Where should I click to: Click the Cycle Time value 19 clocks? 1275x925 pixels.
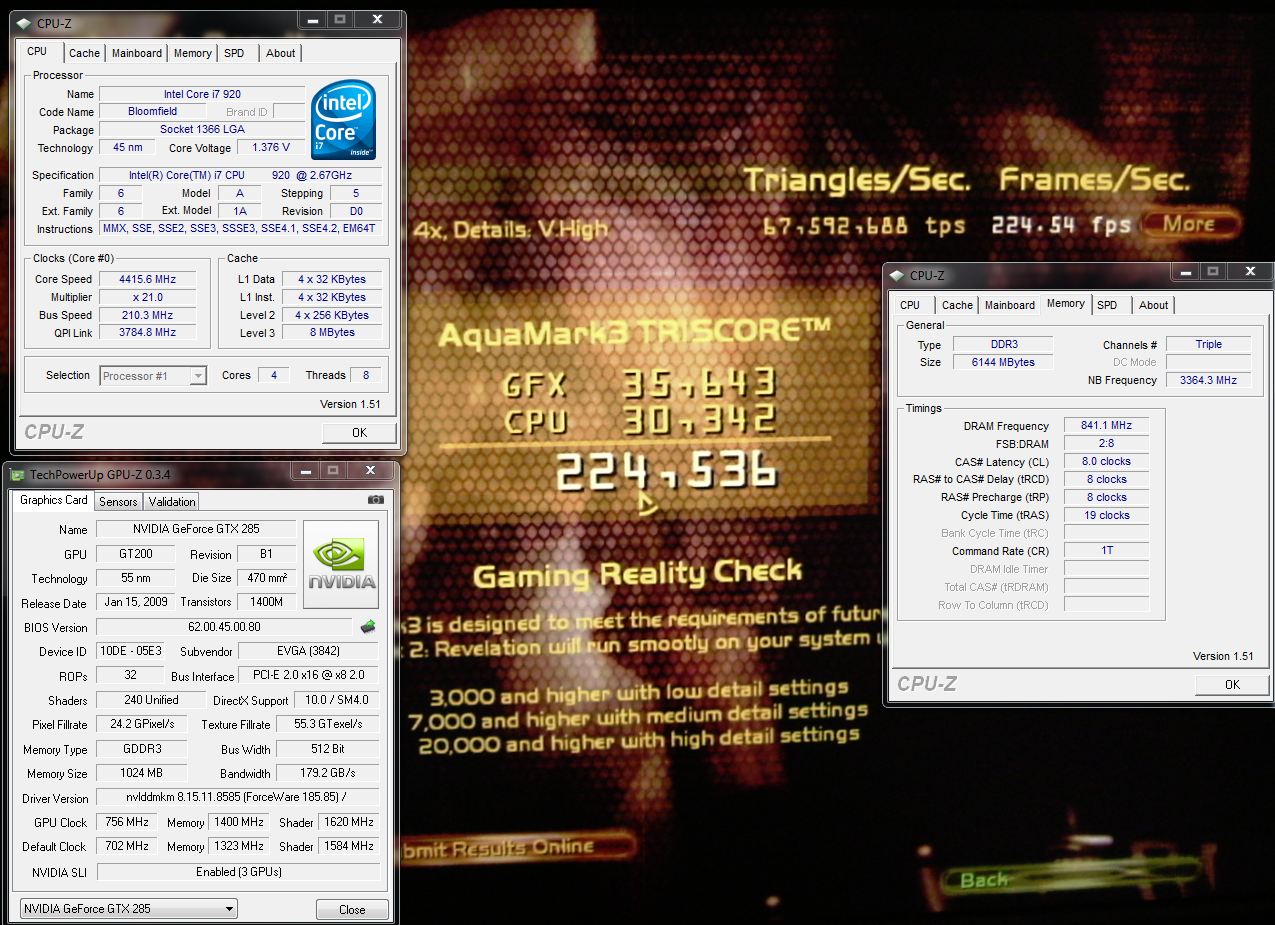1106,515
